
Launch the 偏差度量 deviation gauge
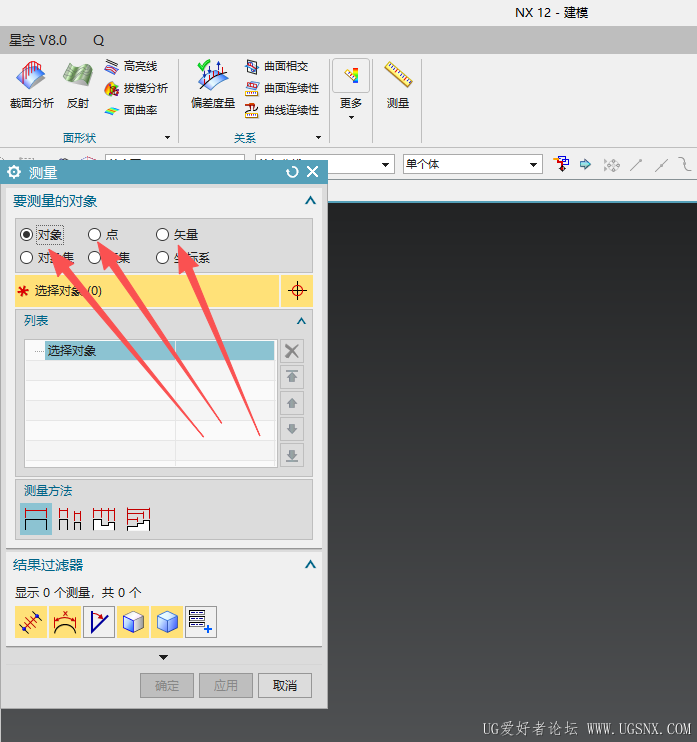pyautogui.click(x=212, y=85)
